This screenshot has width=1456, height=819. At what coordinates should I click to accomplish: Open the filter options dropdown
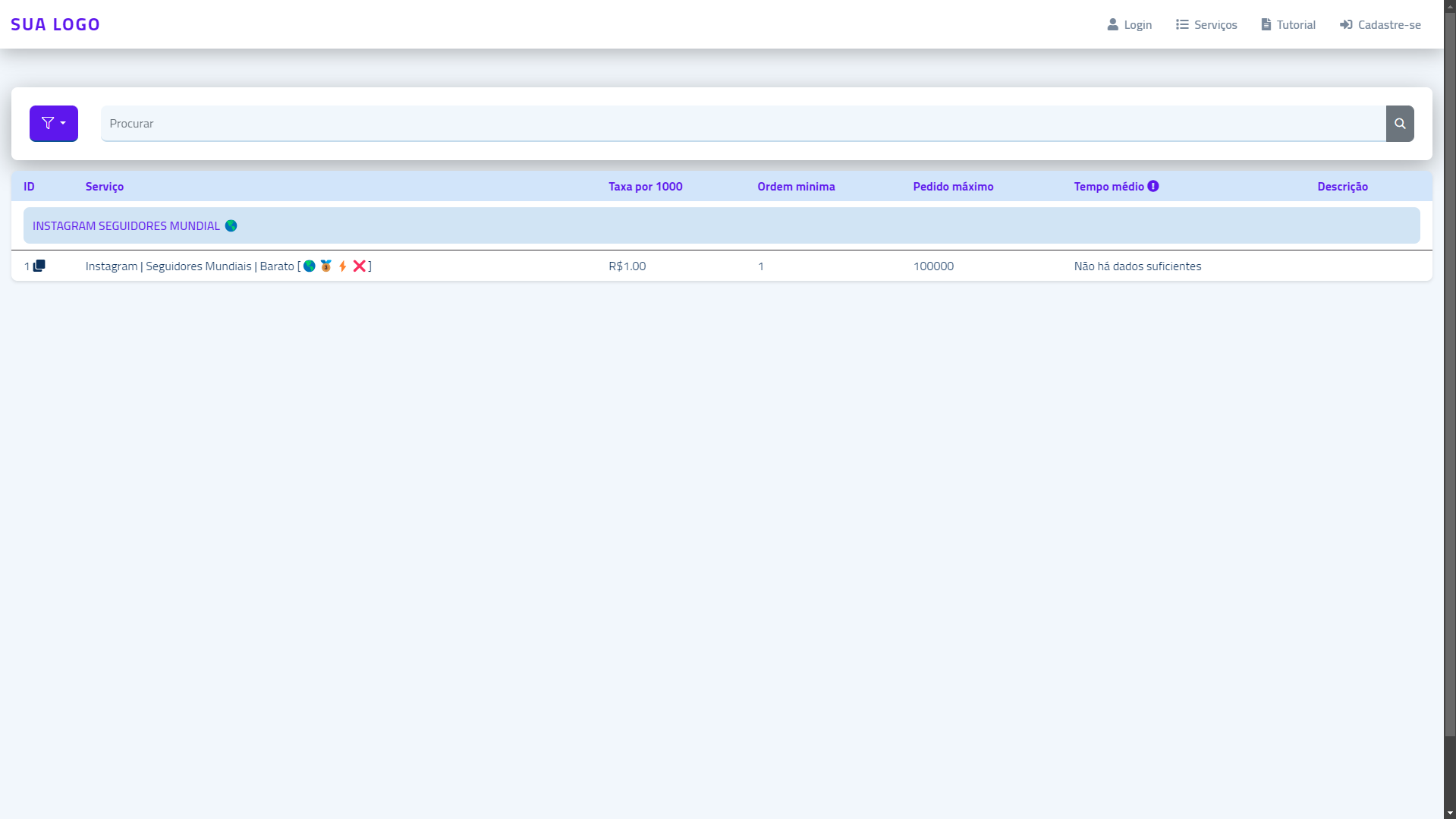tap(64, 123)
